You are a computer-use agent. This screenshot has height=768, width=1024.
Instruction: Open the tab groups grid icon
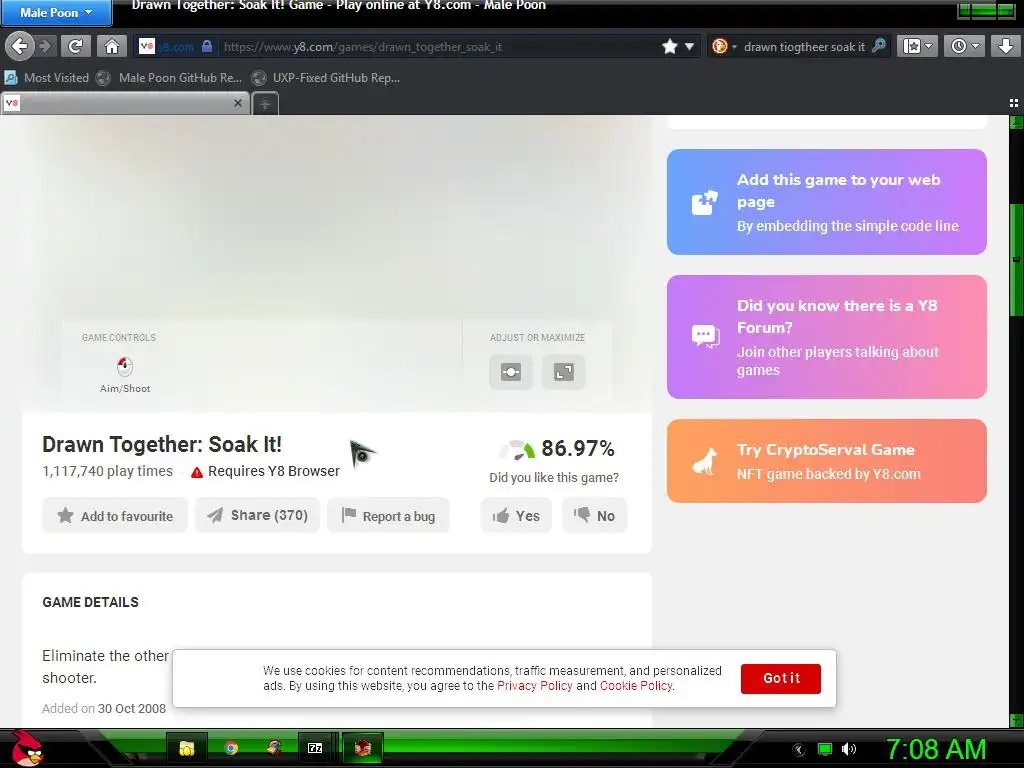1014,103
